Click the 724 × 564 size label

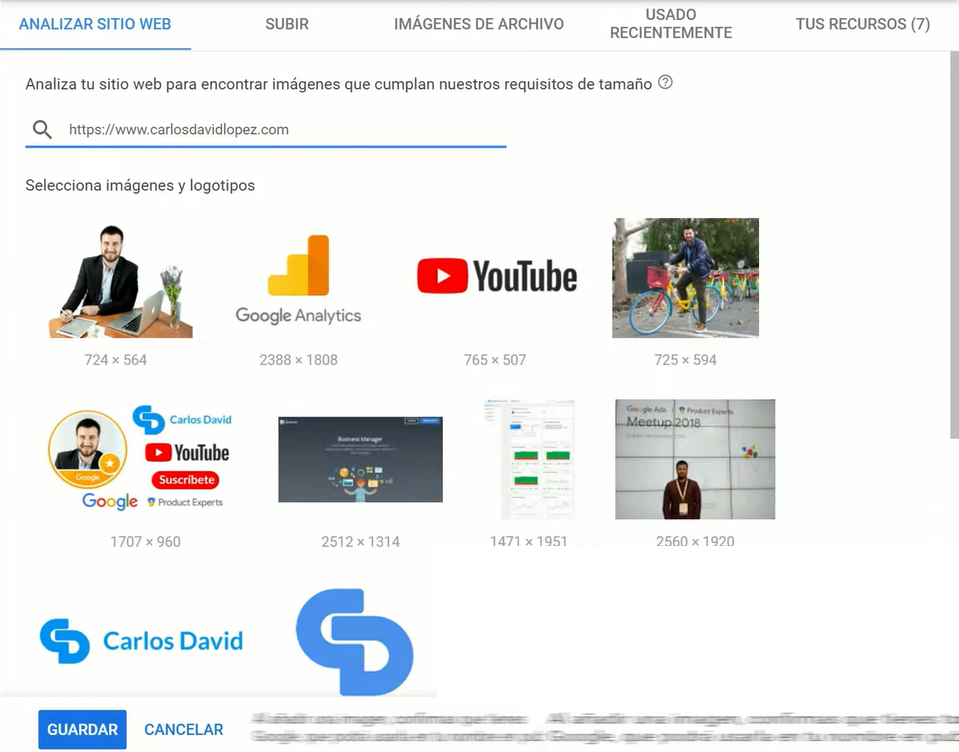[x=116, y=360]
